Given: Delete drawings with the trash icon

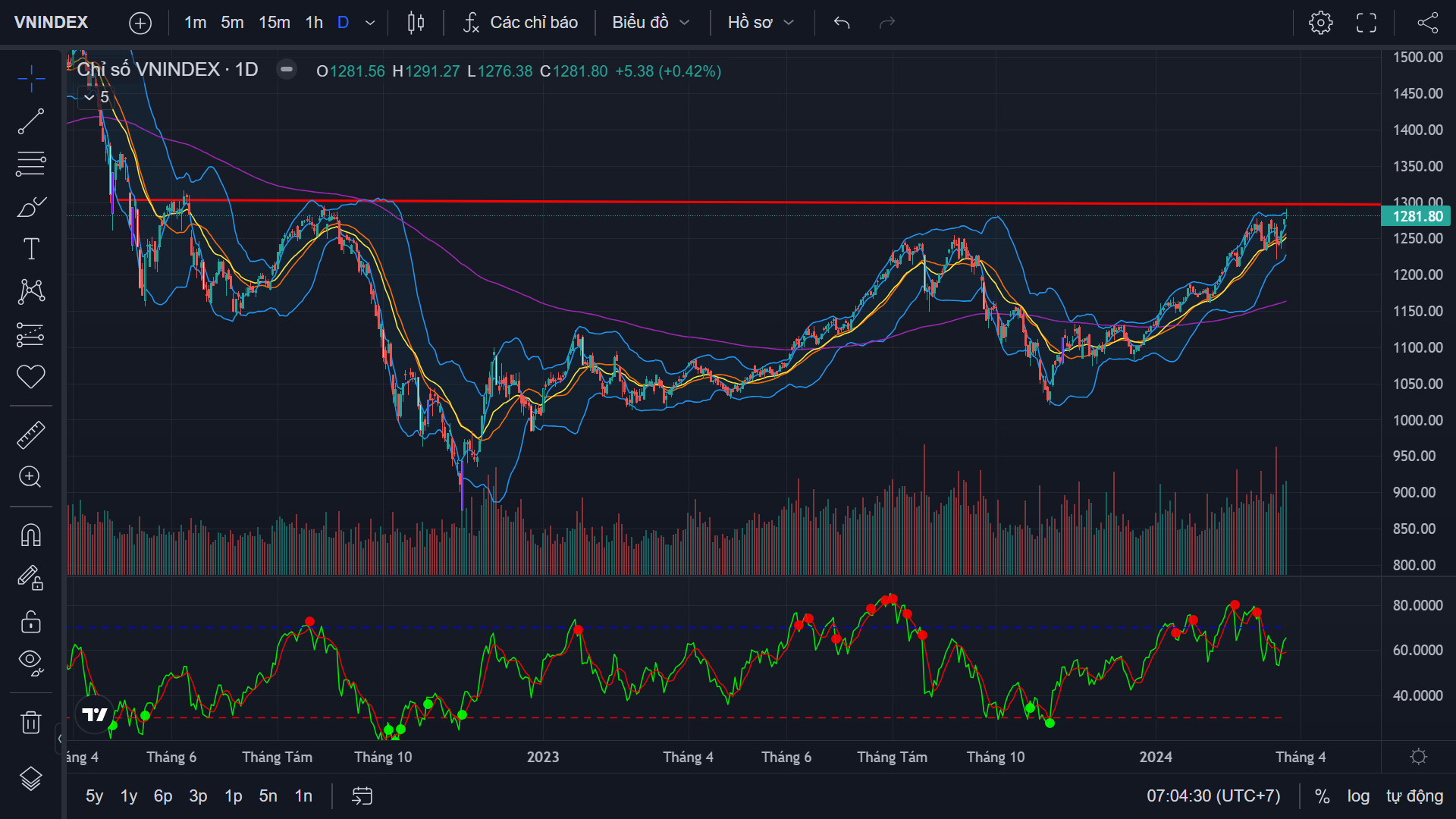Looking at the screenshot, I should [x=31, y=722].
